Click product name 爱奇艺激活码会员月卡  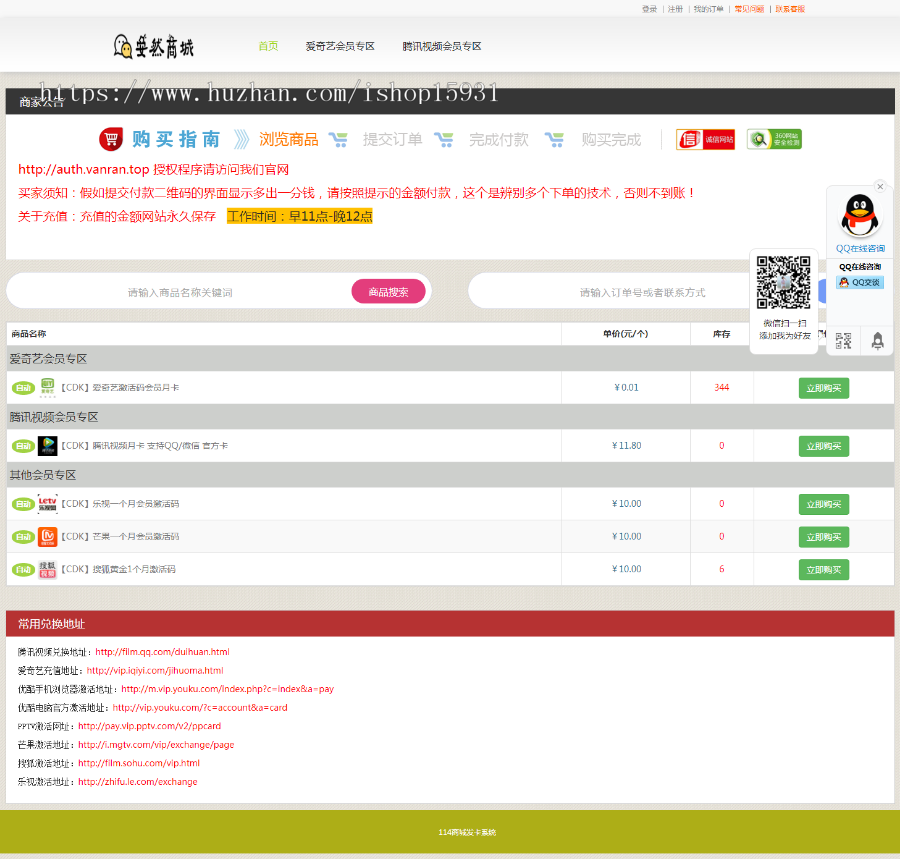coord(120,388)
